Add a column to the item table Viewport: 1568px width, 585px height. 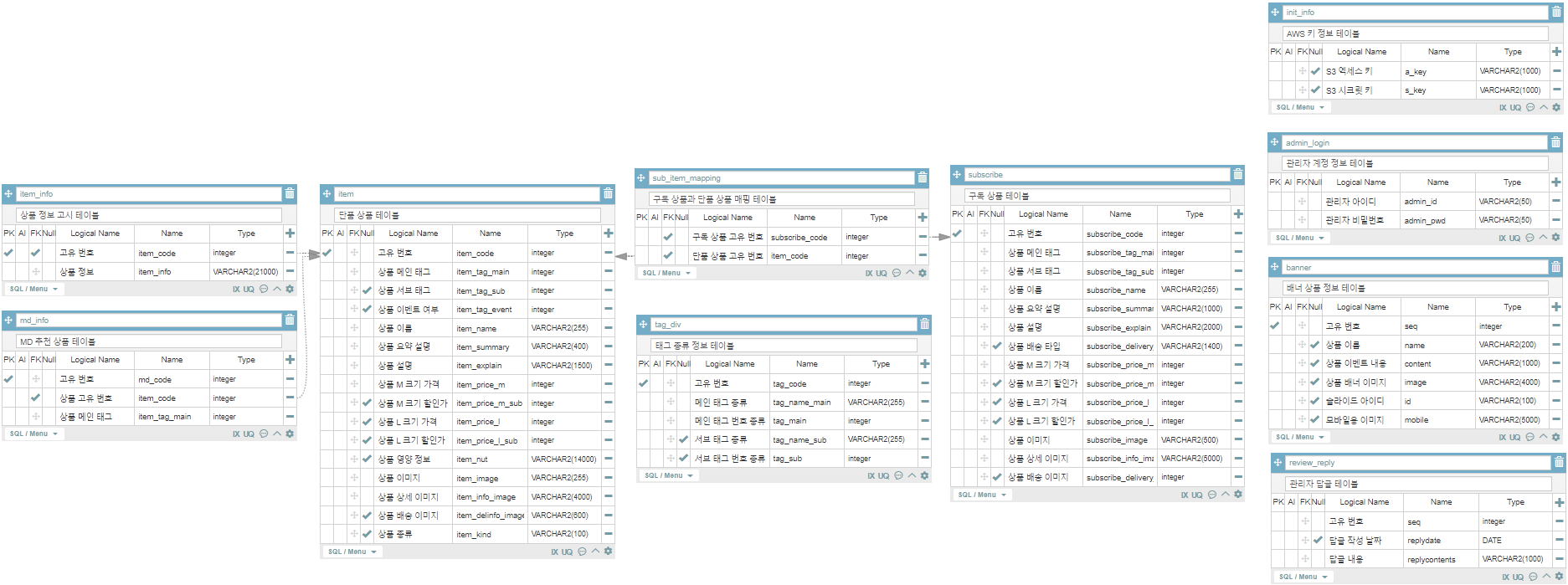(609, 233)
